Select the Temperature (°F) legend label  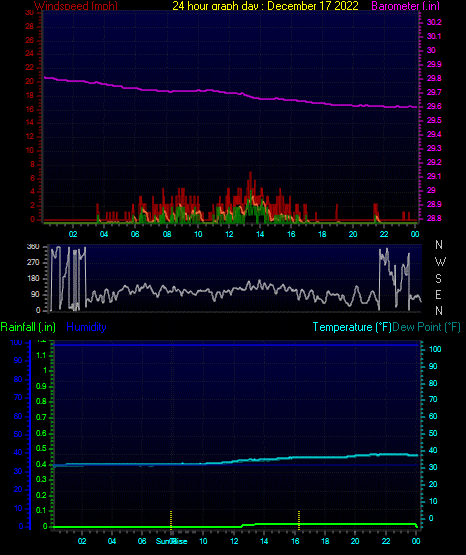click(352, 327)
